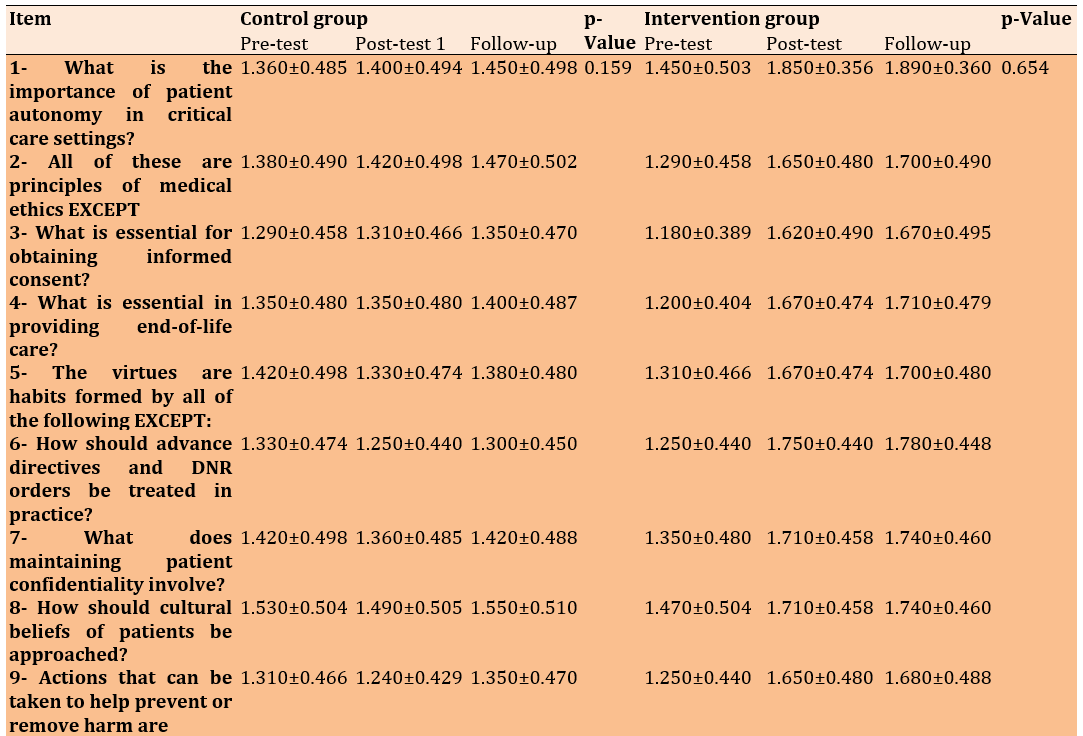Select item 5 about virtues as habits
The width and height of the screenshot is (1083, 736).
pyautogui.click(x=120, y=396)
